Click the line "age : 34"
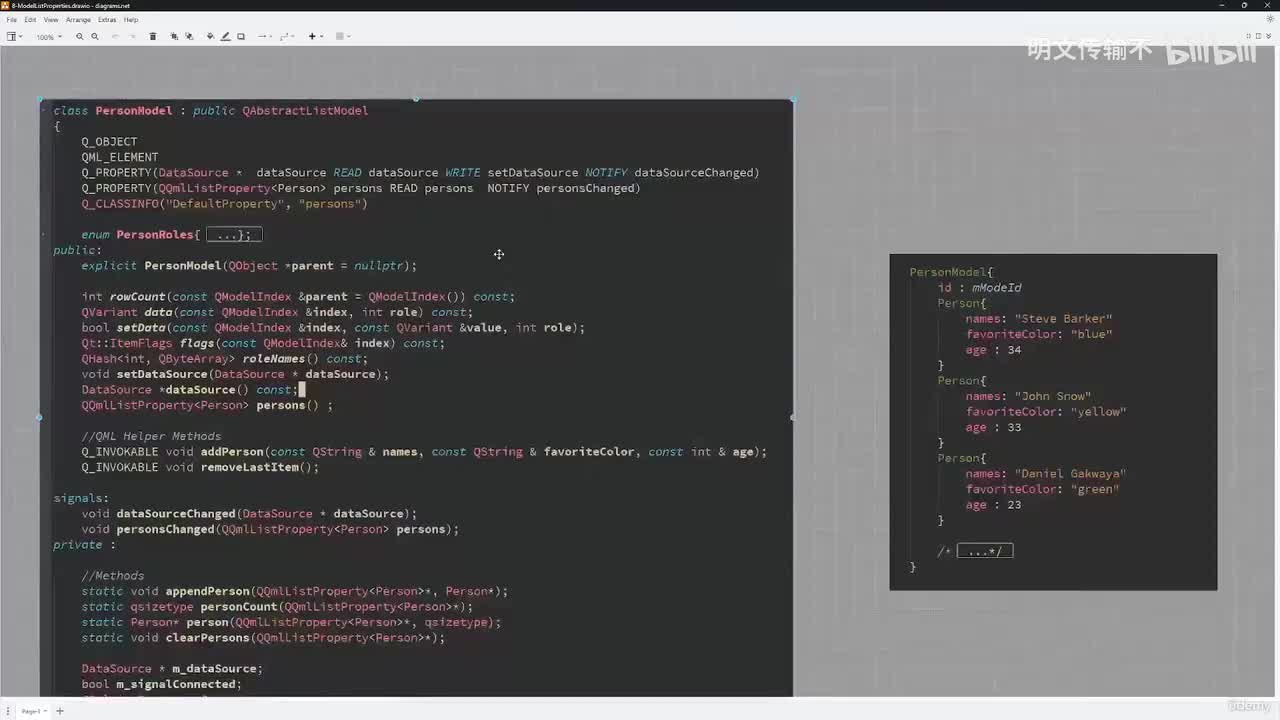 coord(994,350)
